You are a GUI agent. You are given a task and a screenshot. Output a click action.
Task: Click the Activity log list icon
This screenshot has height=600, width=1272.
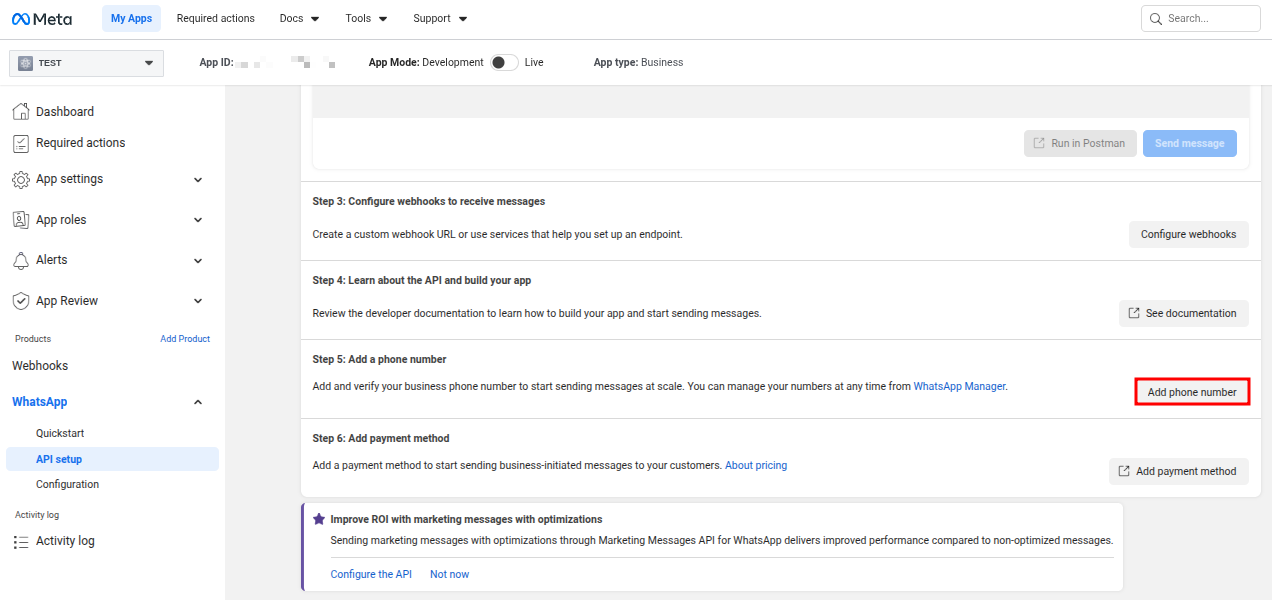click(20, 541)
